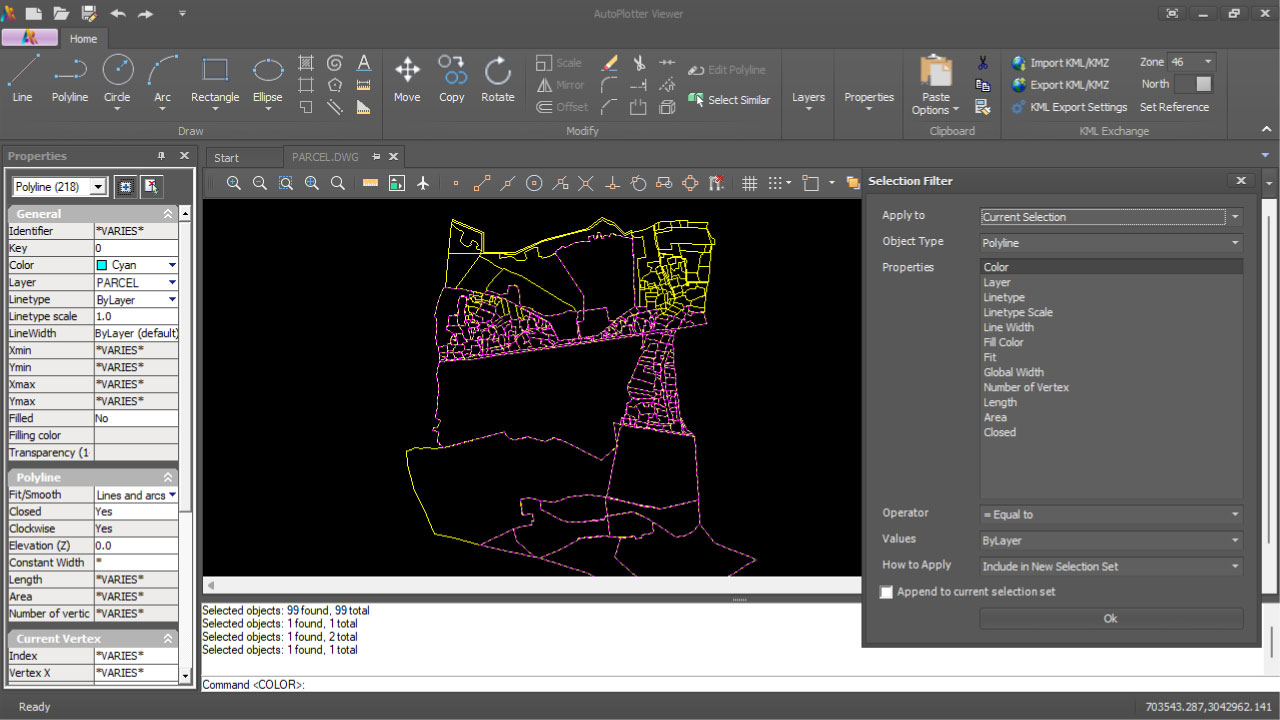Image resolution: width=1280 pixels, height=720 pixels.
Task: Click Select Similar
Action: click(x=729, y=100)
